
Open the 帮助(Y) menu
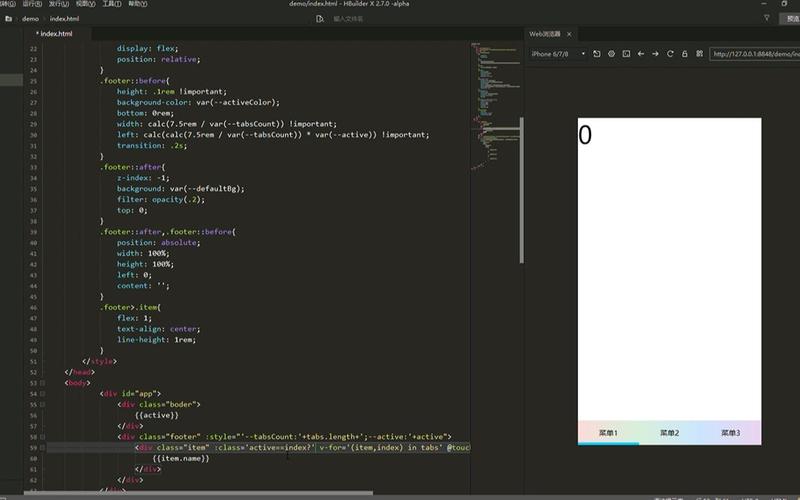coord(138,4)
